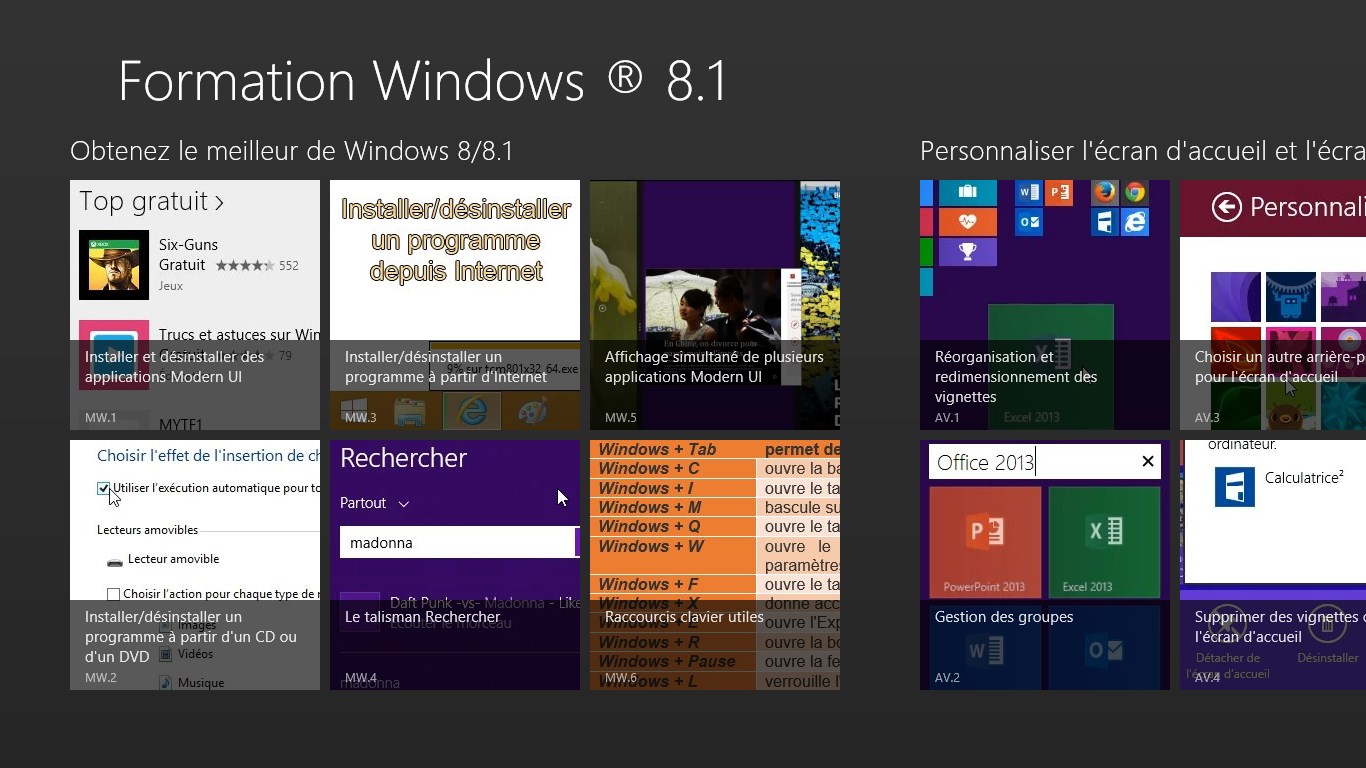Image resolution: width=1366 pixels, height=768 pixels.
Task: Clear the Office 2013 search box with X
Action: point(1147,461)
